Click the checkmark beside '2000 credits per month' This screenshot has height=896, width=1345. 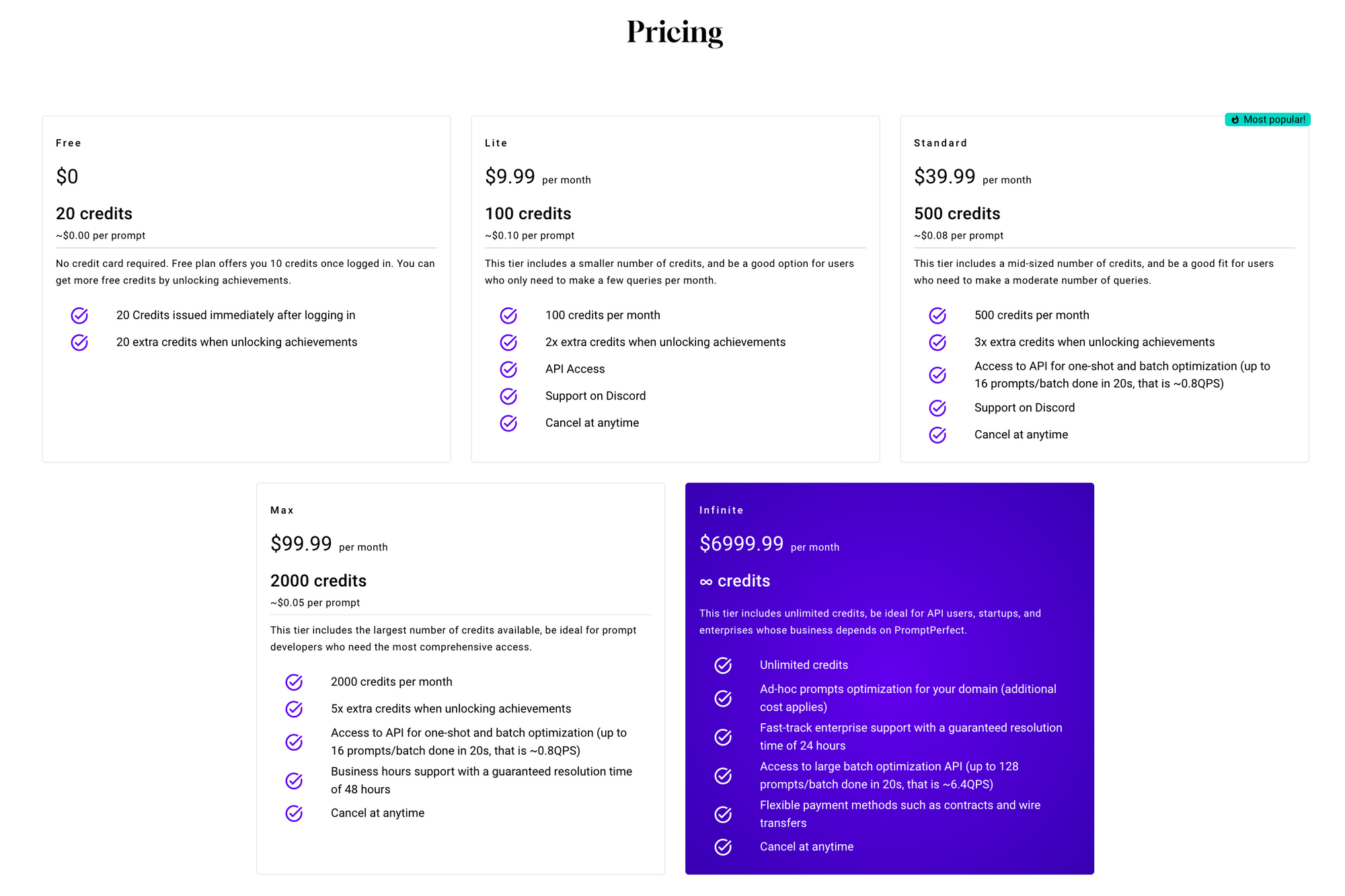pyautogui.click(x=294, y=682)
